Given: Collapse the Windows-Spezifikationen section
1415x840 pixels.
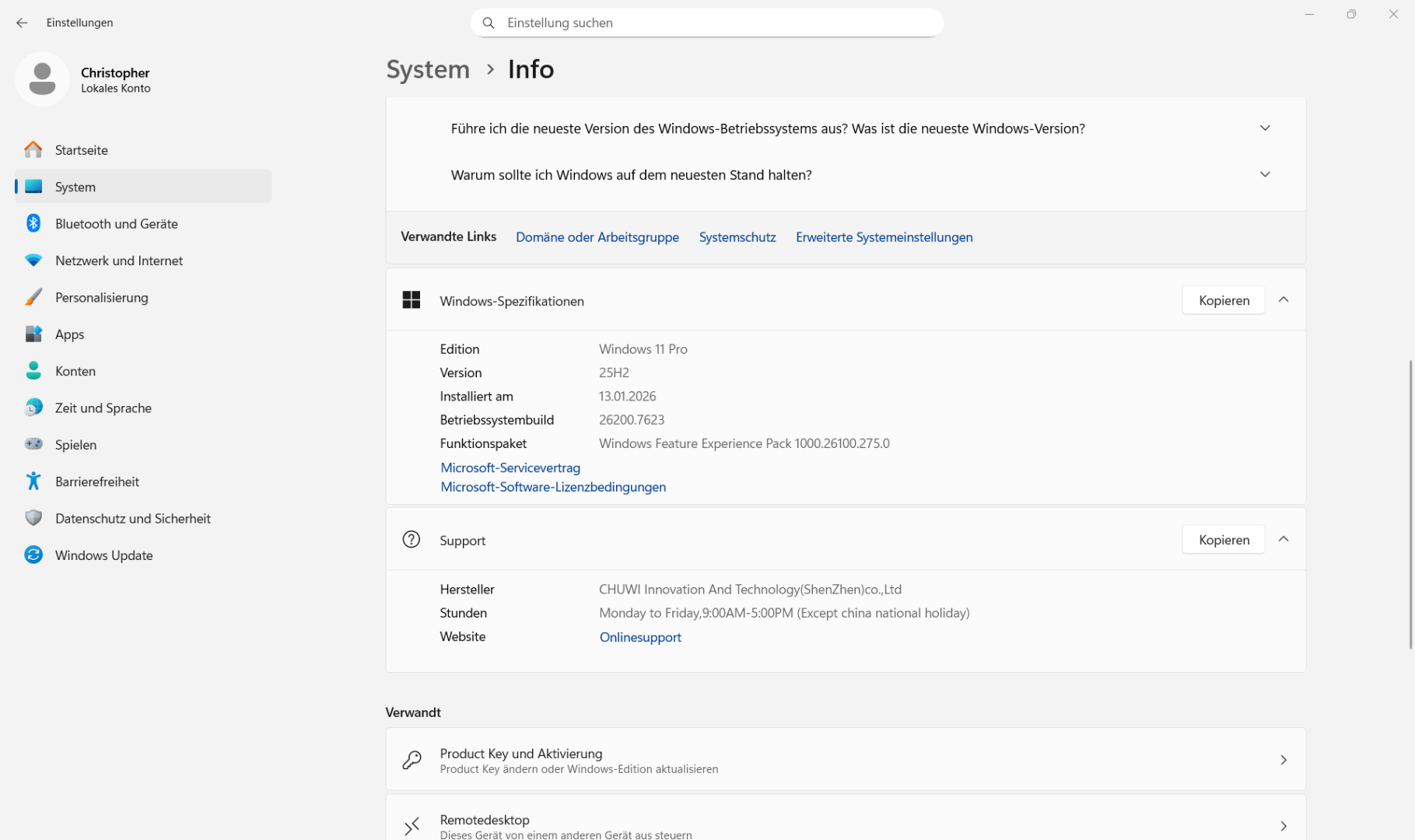Looking at the screenshot, I should click(1284, 300).
